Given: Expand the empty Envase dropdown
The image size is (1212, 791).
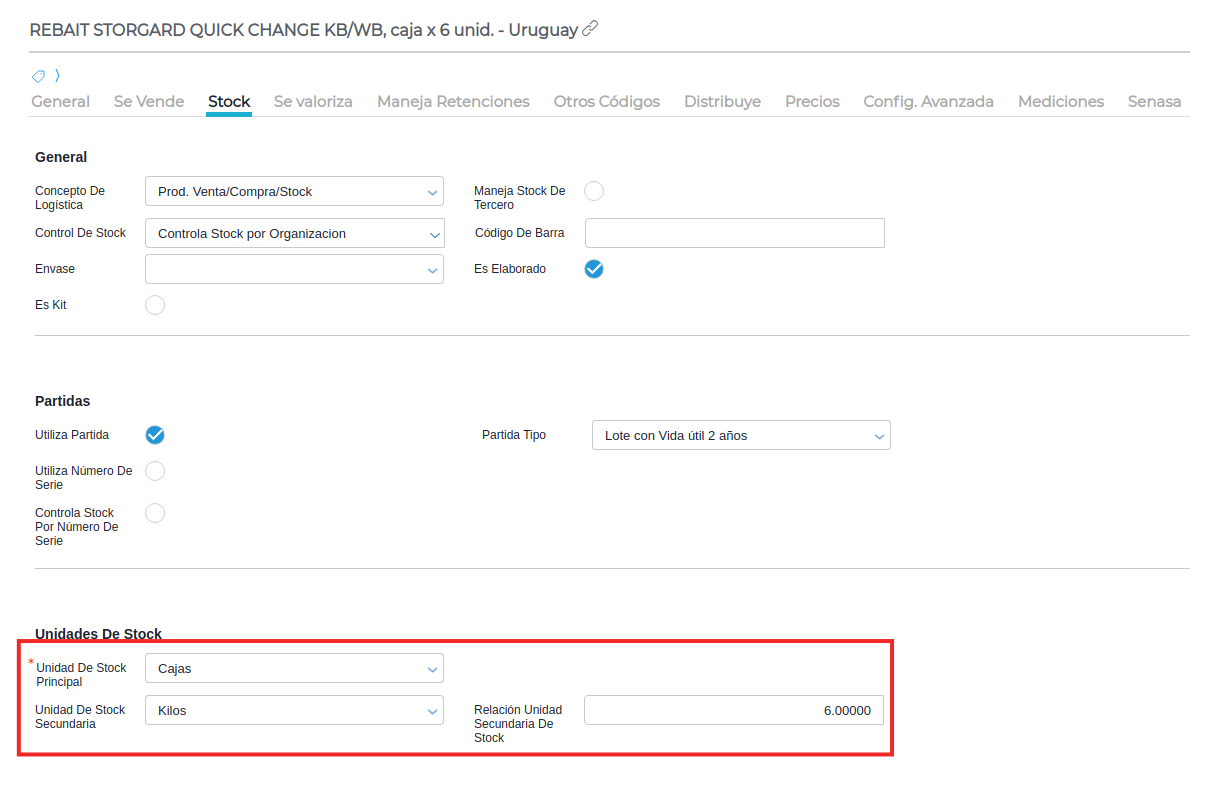Looking at the screenshot, I should pyautogui.click(x=294, y=269).
